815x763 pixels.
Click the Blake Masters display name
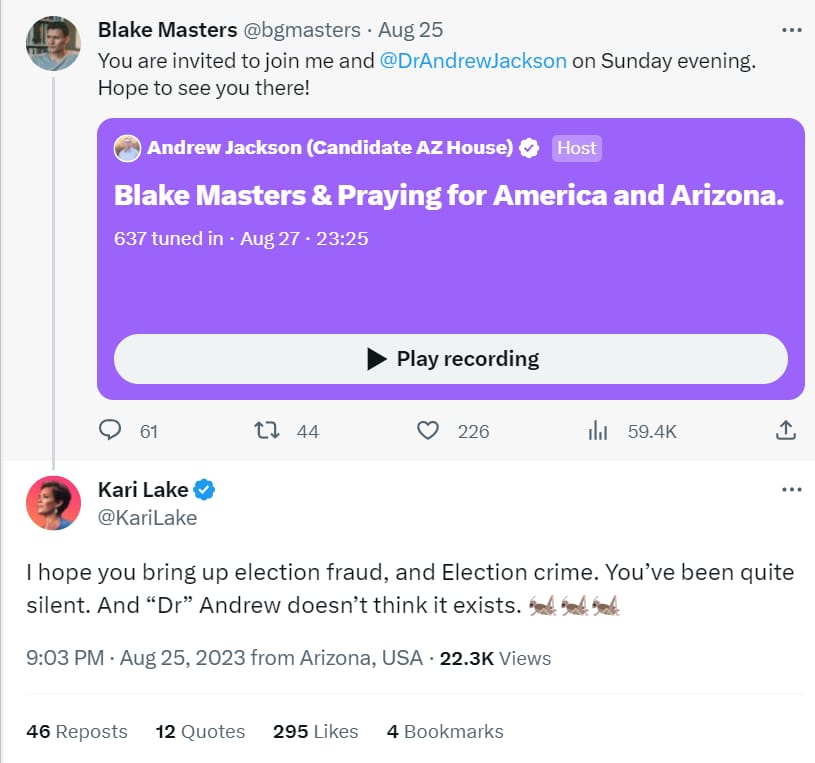click(166, 30)
